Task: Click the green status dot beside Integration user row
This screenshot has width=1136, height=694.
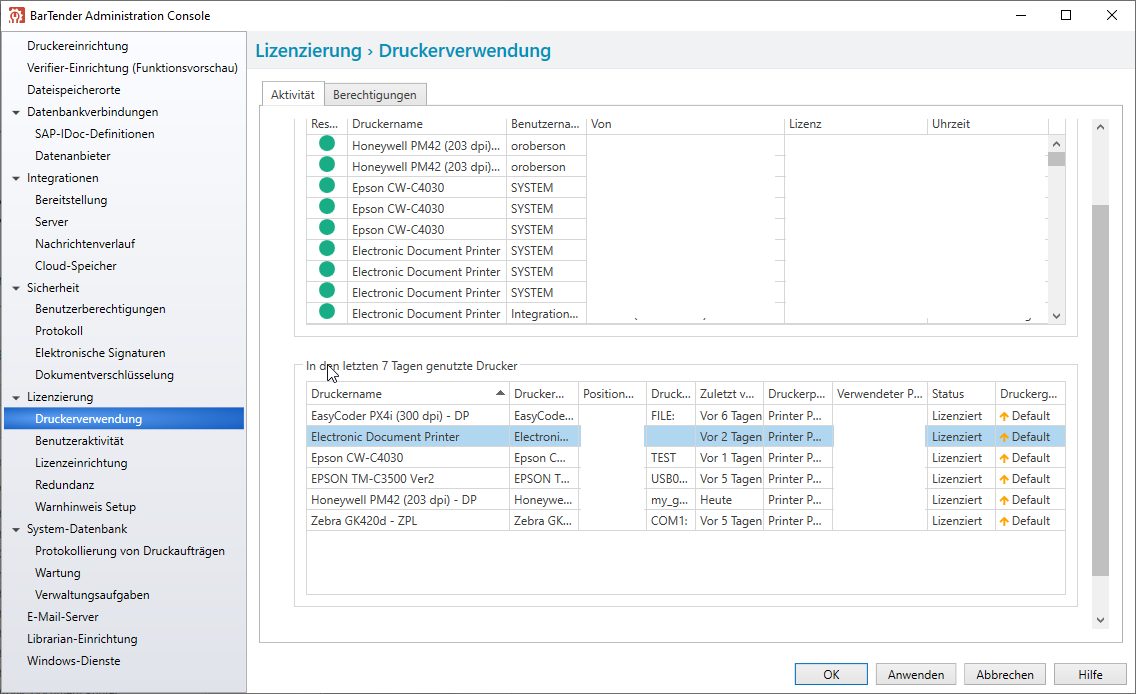Action: tap(327, 312)
